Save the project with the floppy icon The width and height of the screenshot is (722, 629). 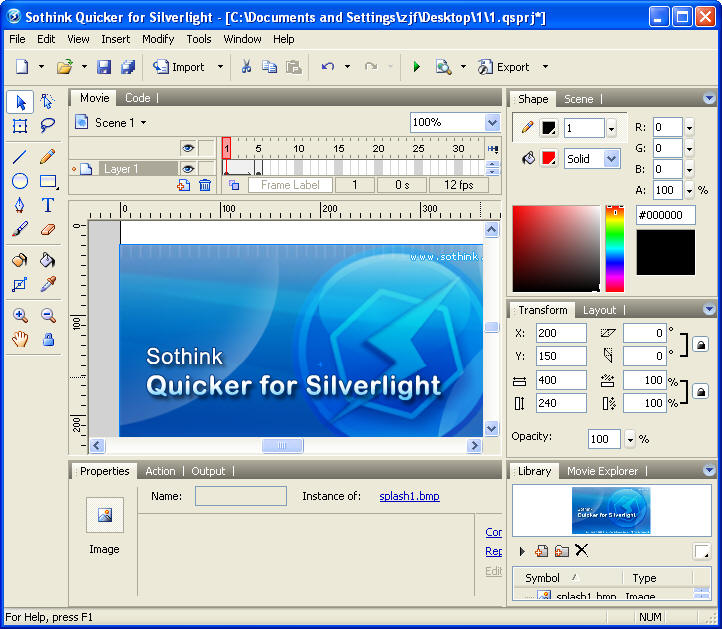click(104, 67)
